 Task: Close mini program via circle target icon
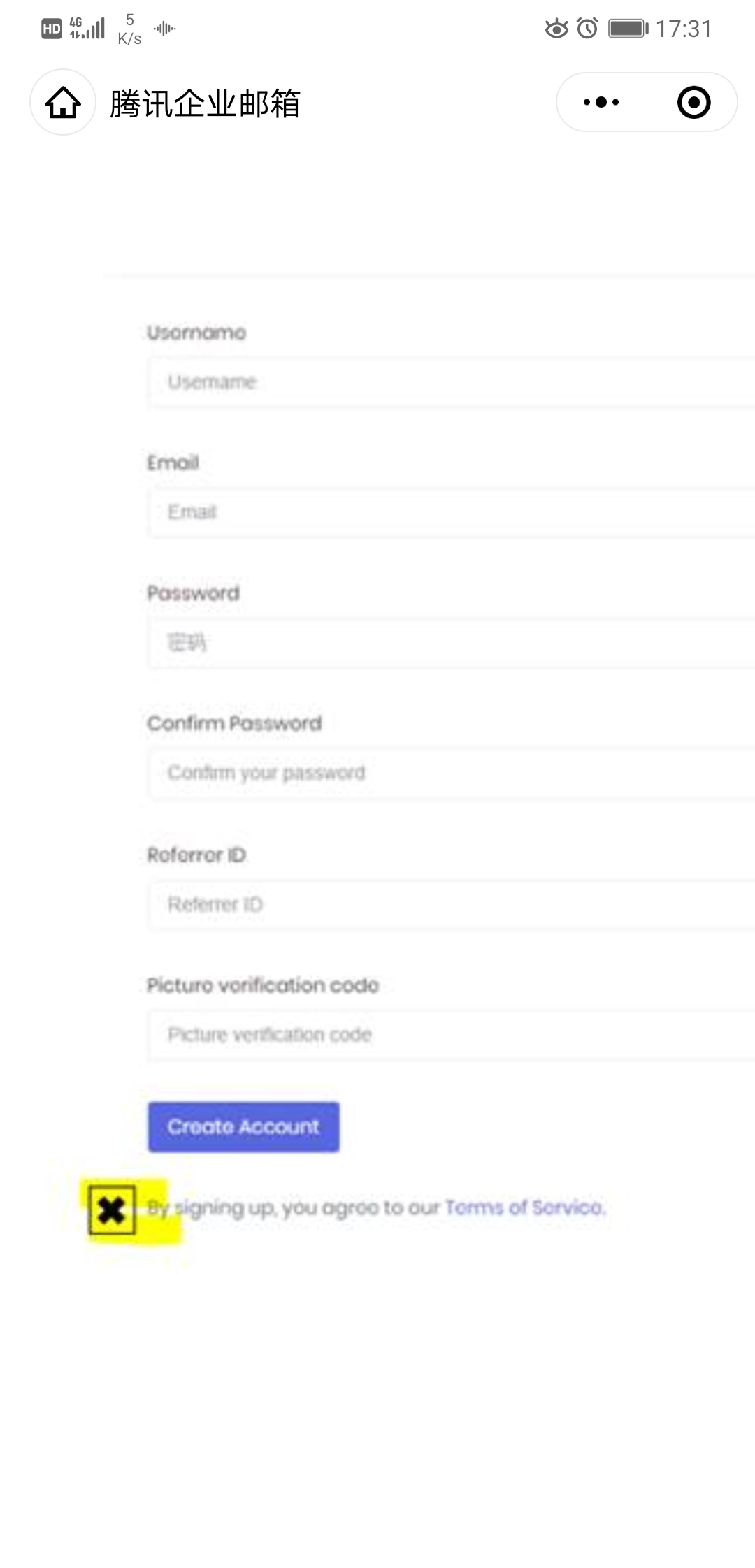tap(693, 102)
